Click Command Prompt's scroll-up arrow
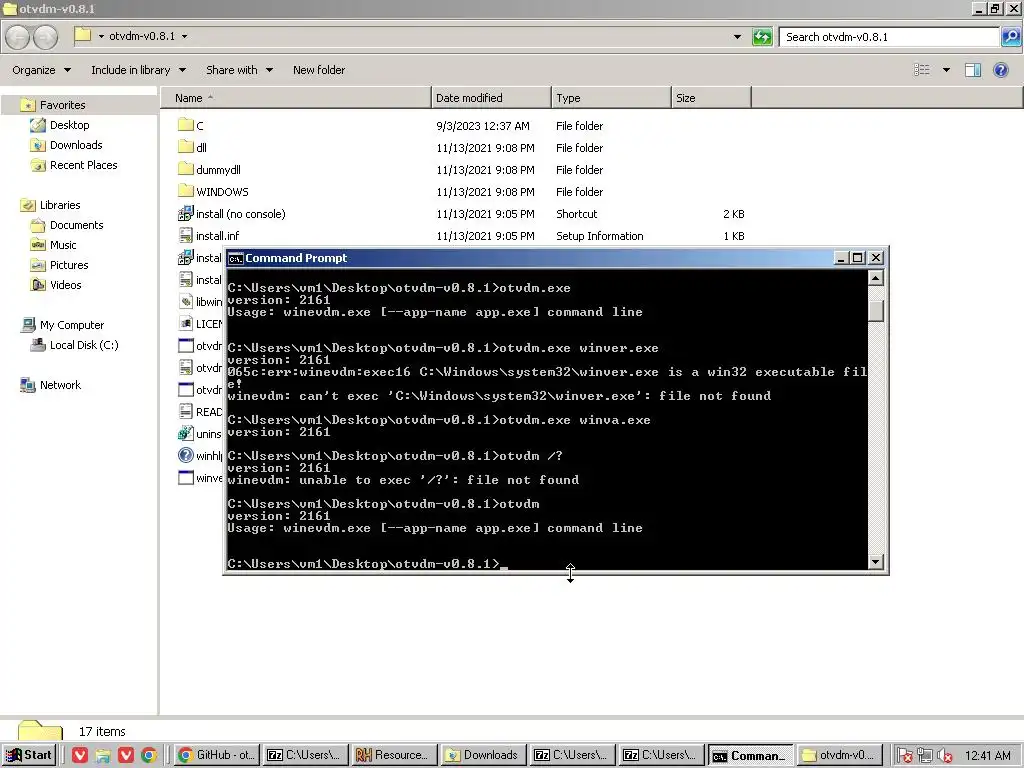1024x768 pixels. click(x=876, y=278)
